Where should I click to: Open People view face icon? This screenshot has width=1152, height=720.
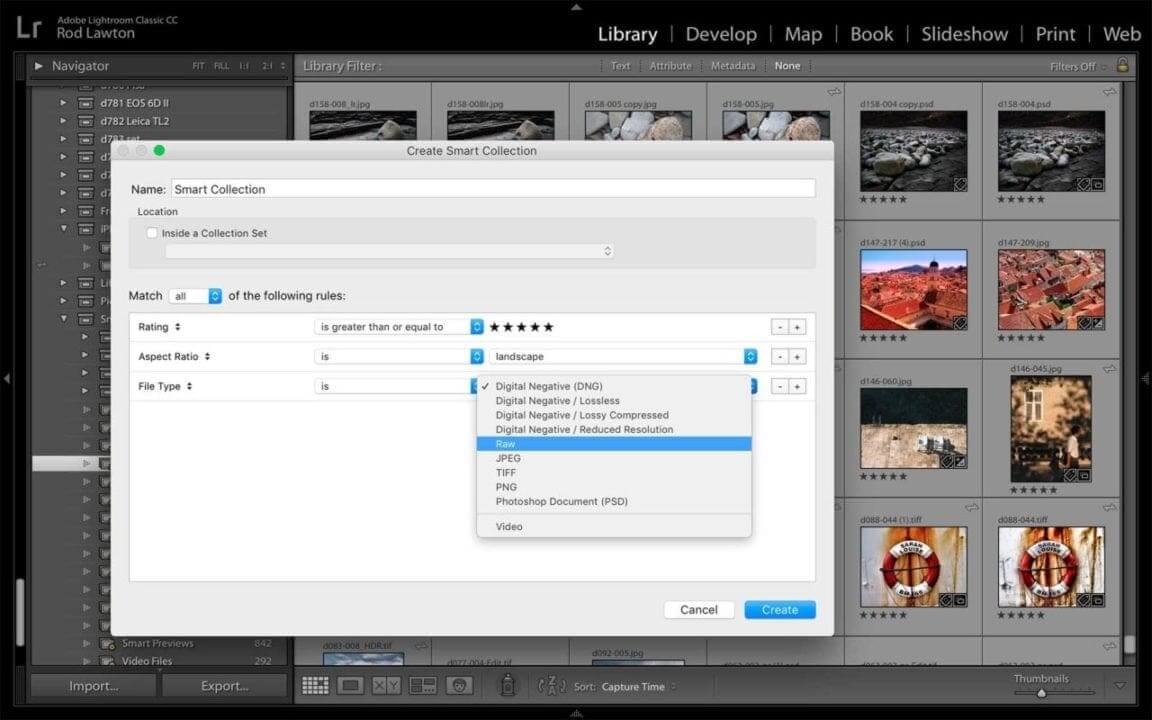459,685
